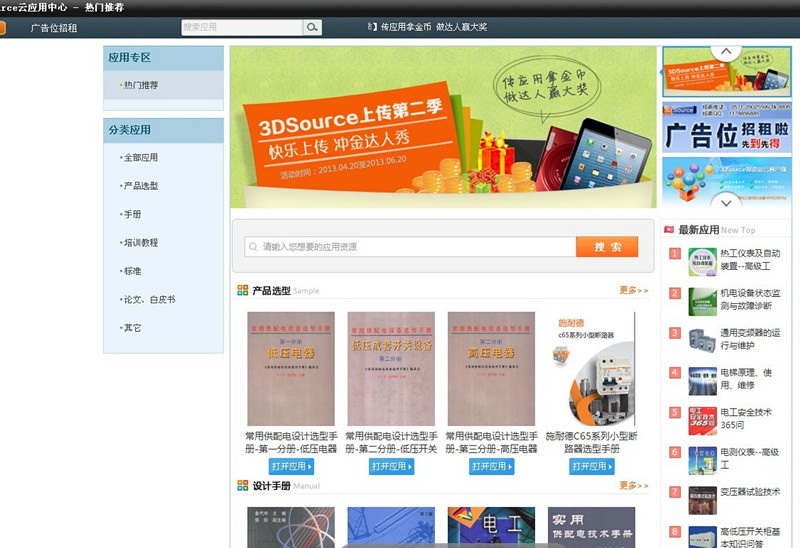Screen dimensions: 800x548
Task: Open 通用变频器的运行与维护 app icon
Action: pyautogui.click(x=702, y=341)
